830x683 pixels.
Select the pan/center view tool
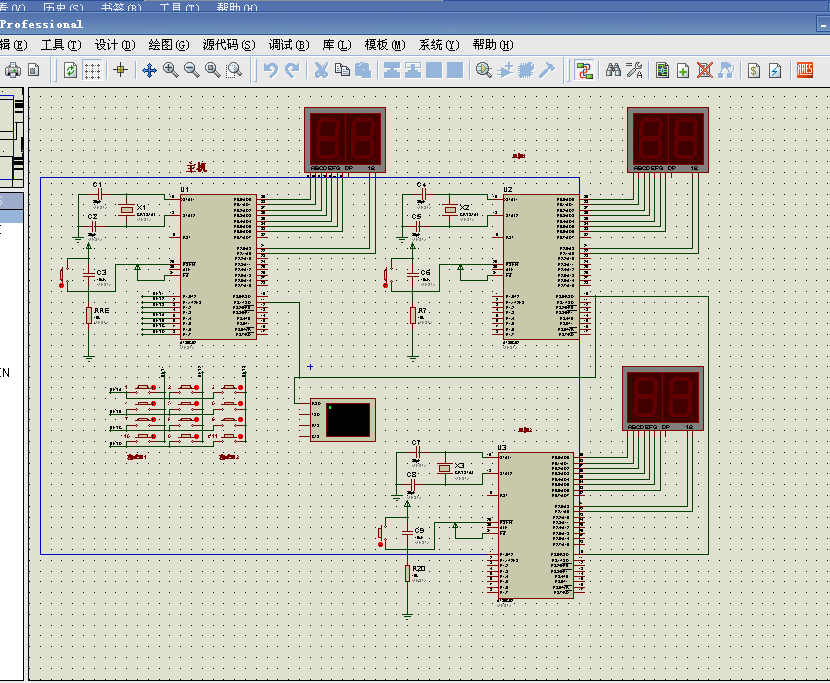[149, 70]
